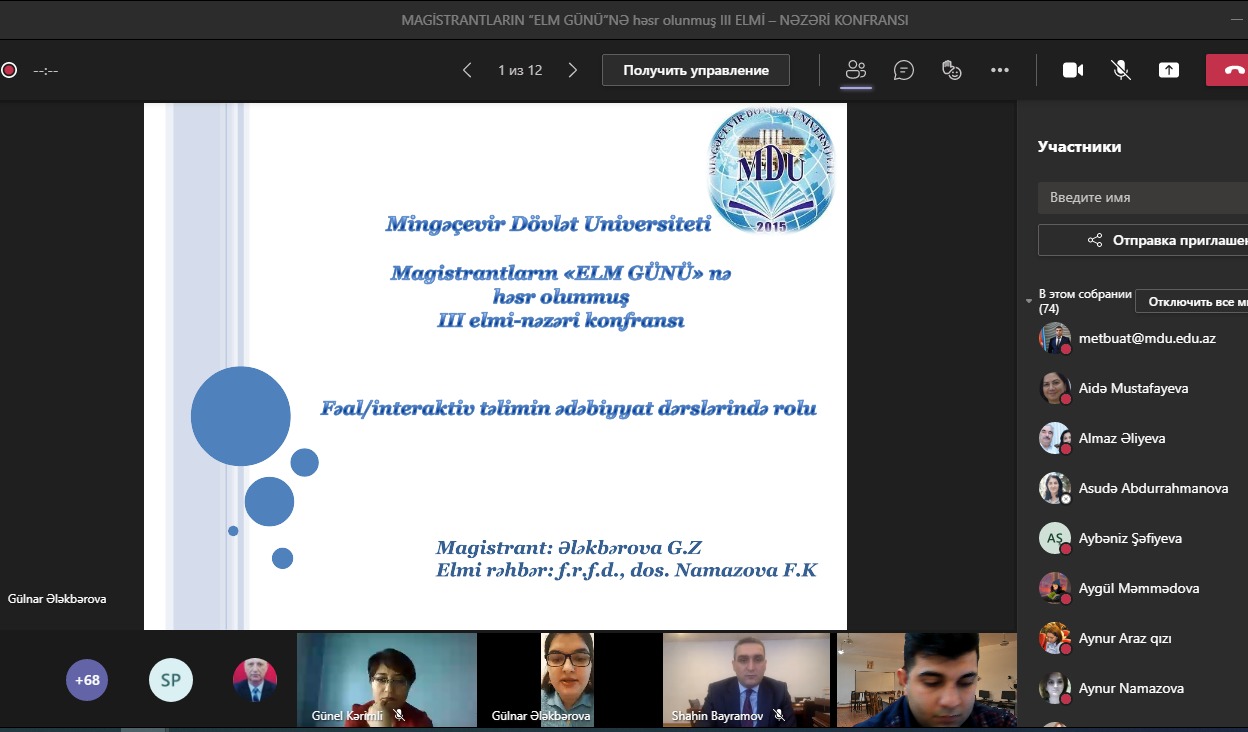1248x732 pixels.
Task: Toggle the microphone mute button
Action: (x=1121, y=70)
